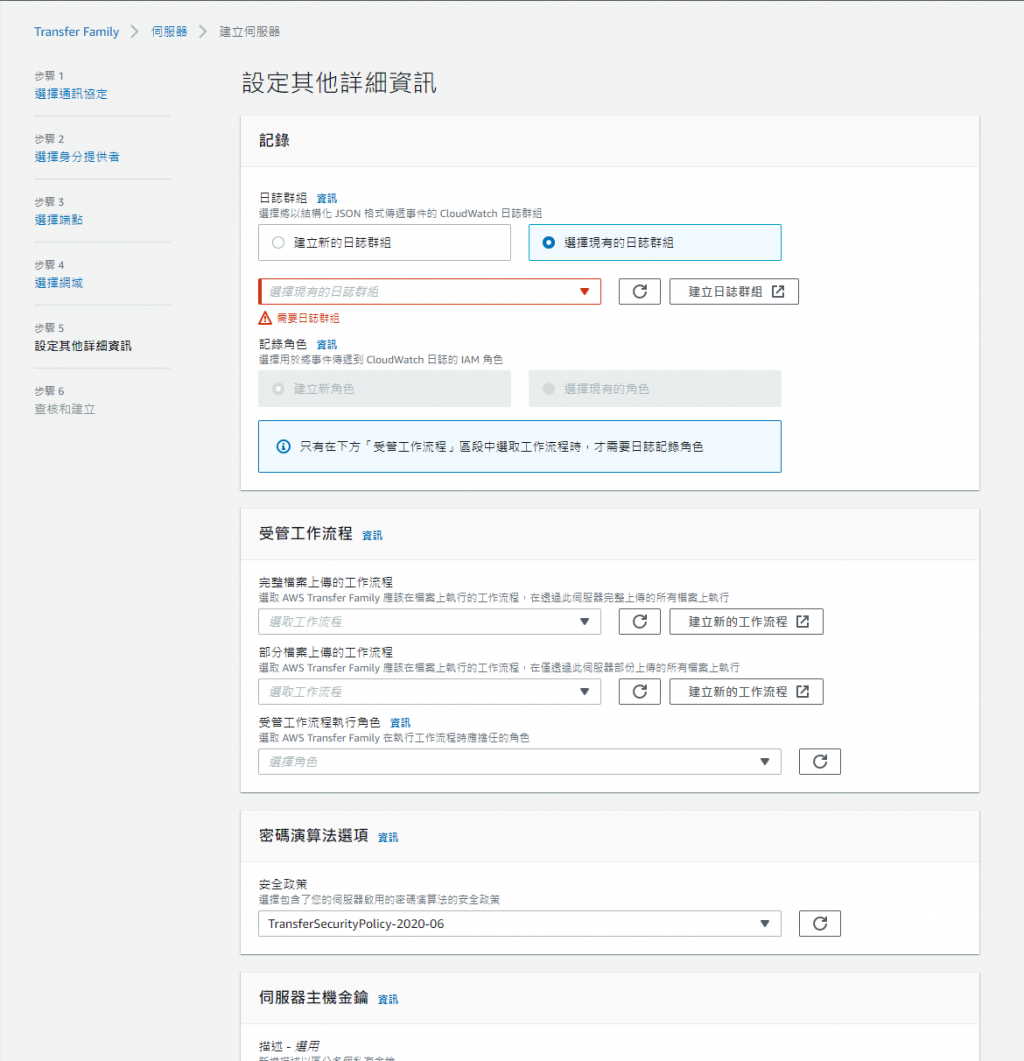Open the complete upload 選取工作流程 dropdown
This screenshot has width=1024, height=1061.
click(x=430, y=622)
